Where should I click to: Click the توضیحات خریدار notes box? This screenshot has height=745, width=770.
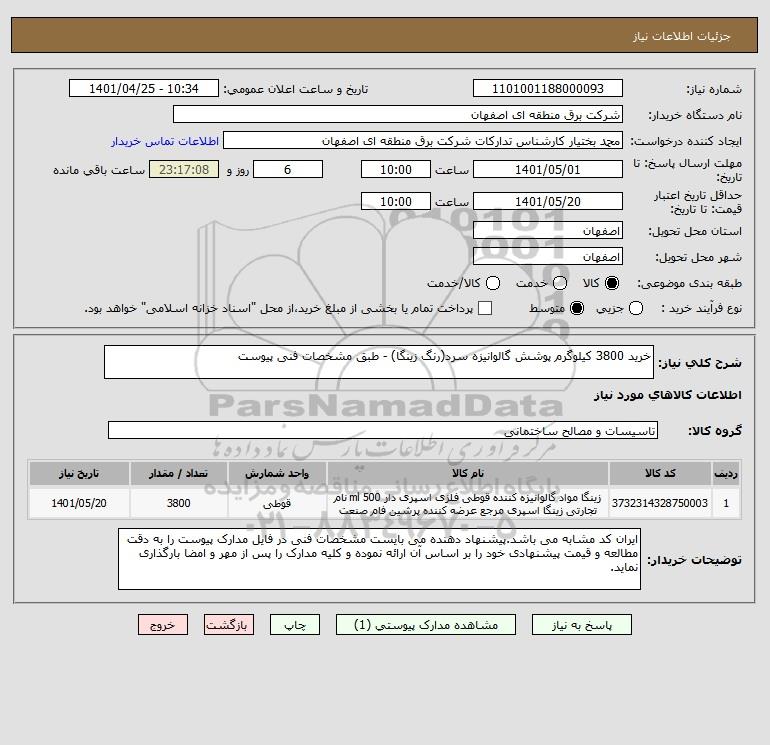380,559
